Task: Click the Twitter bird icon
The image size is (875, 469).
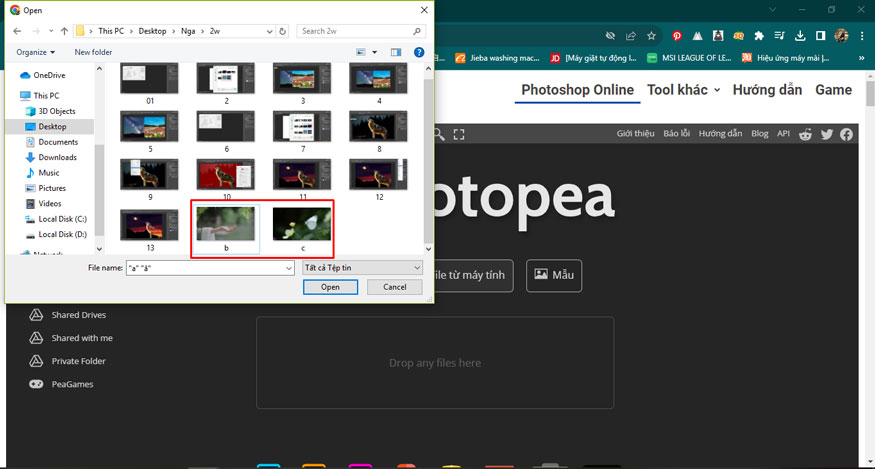Action: click(826, 134)
